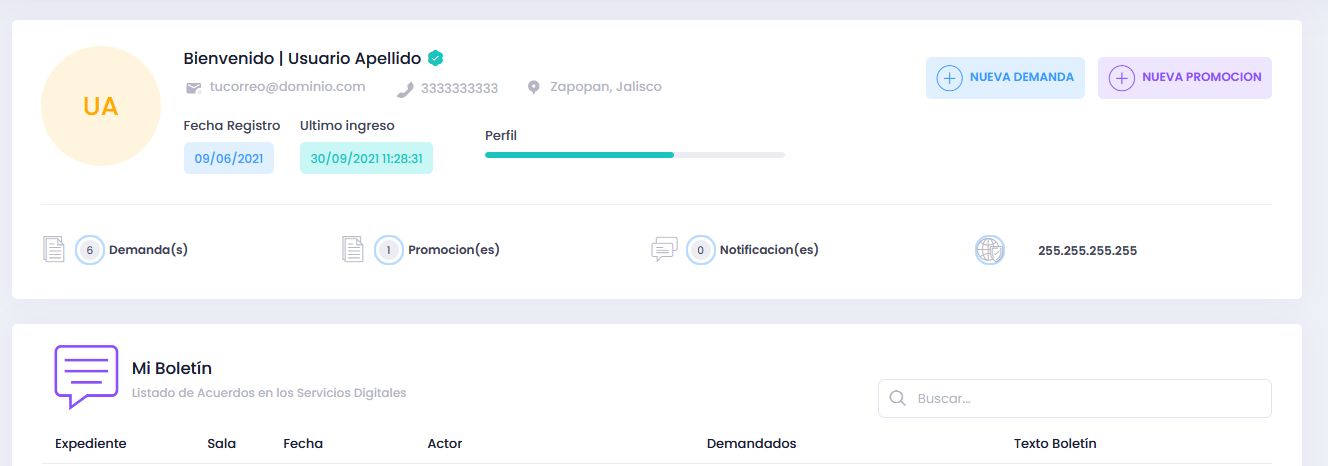Click the magnifier icon in search box
Viewport: 1328px width, 466px height.
point(897,398)
